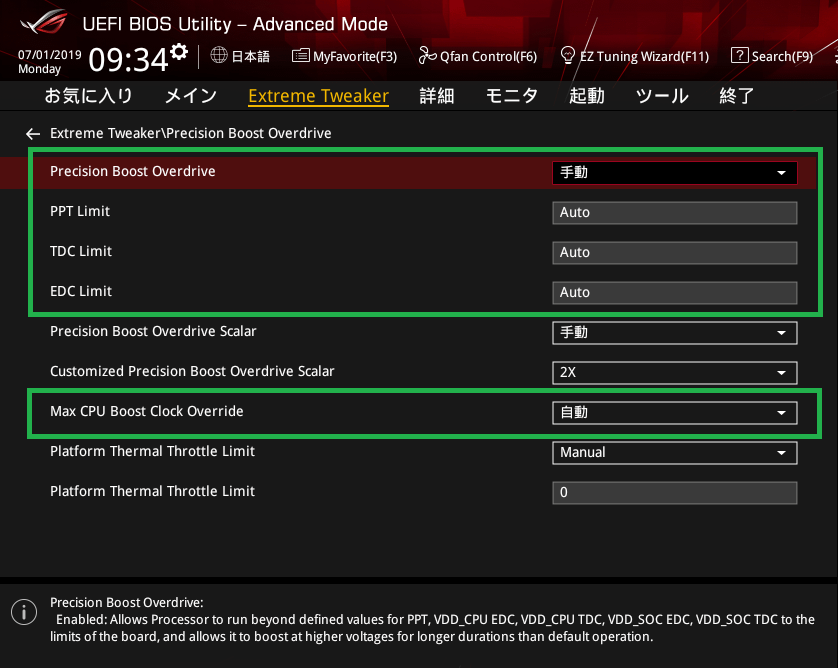Open MyFavorite(F3) list icon

(300, 56)
